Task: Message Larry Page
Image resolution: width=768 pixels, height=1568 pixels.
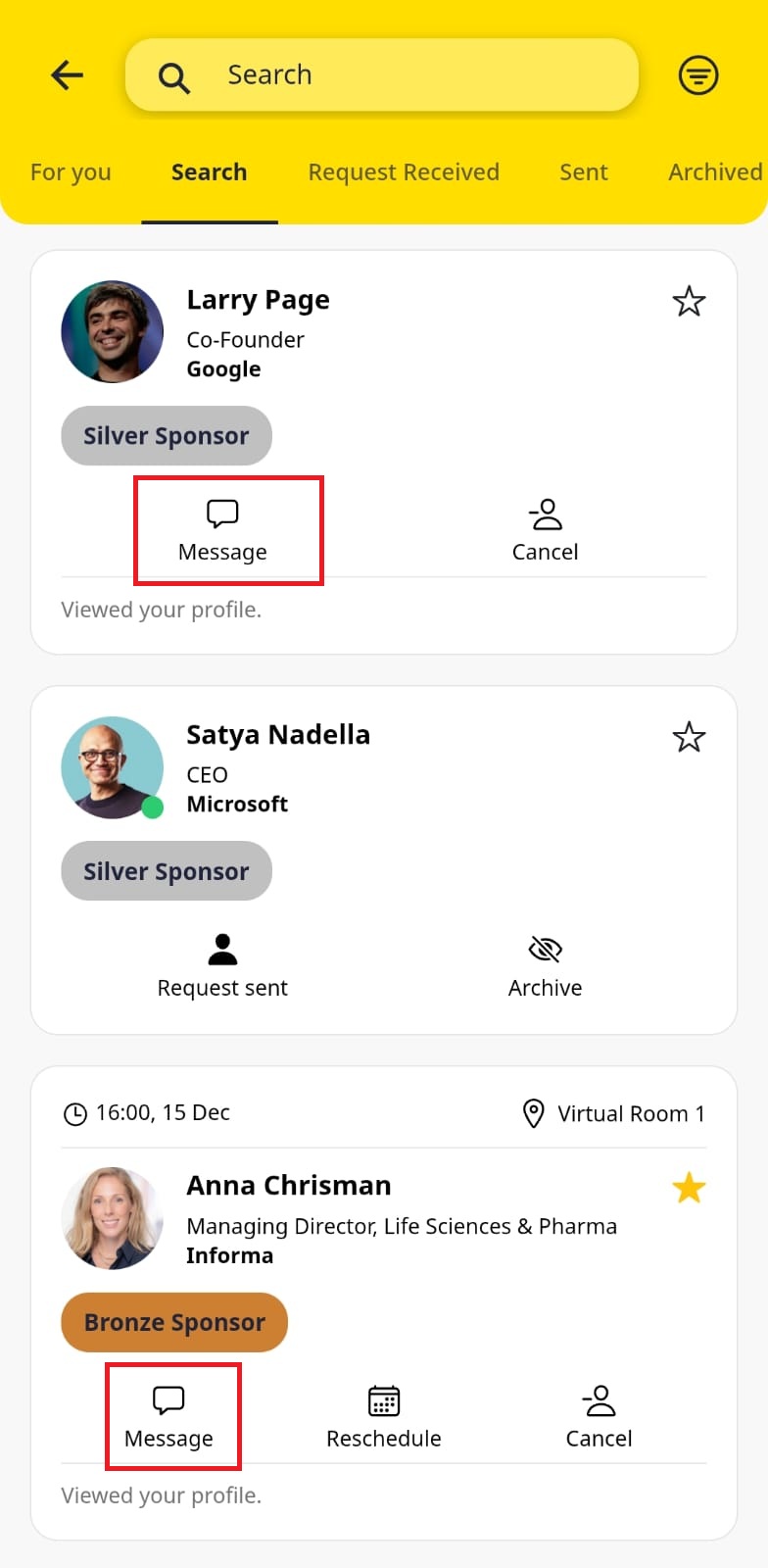Action: point(223,531)
